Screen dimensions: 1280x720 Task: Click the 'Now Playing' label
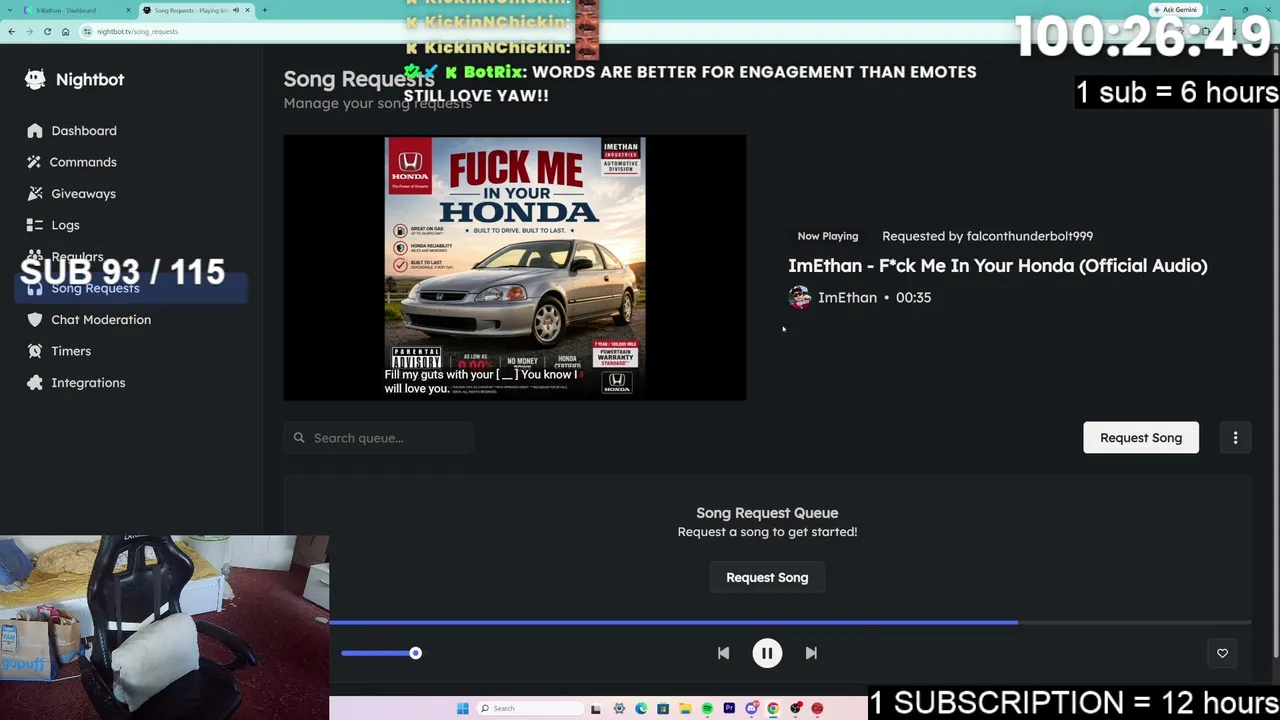(828, 236)
